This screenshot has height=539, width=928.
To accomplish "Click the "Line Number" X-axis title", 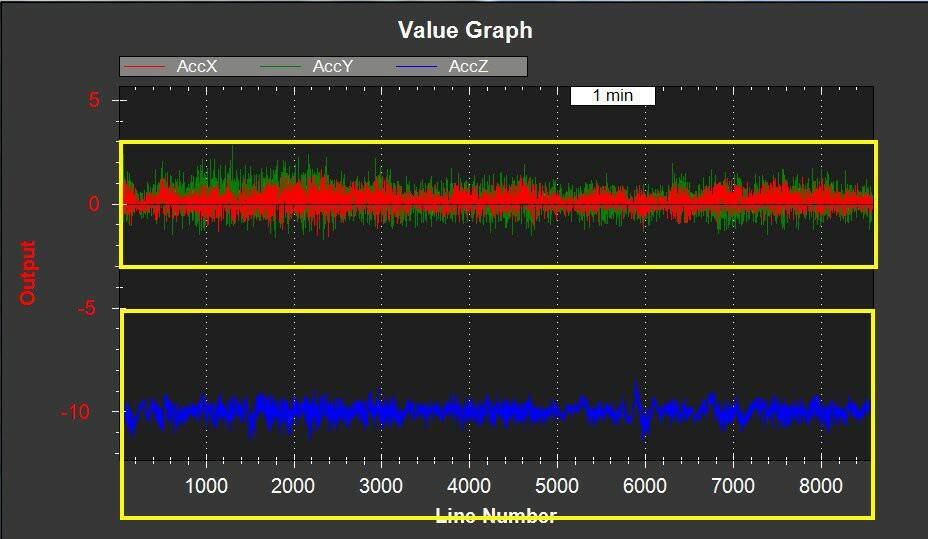I will tap(496, 516).
